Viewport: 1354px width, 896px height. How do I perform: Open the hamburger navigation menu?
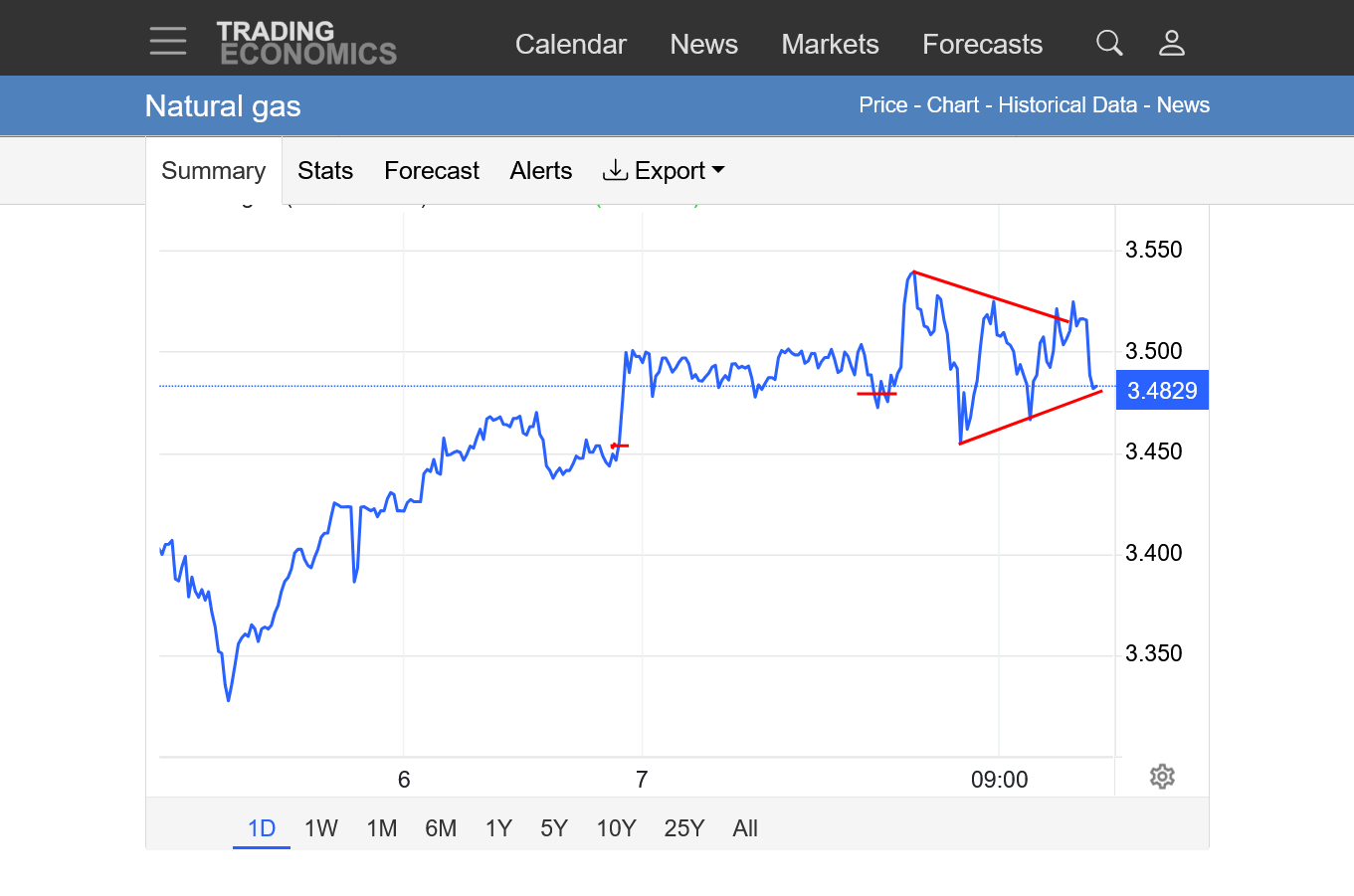pyautogui.click(x=168, y=42)
